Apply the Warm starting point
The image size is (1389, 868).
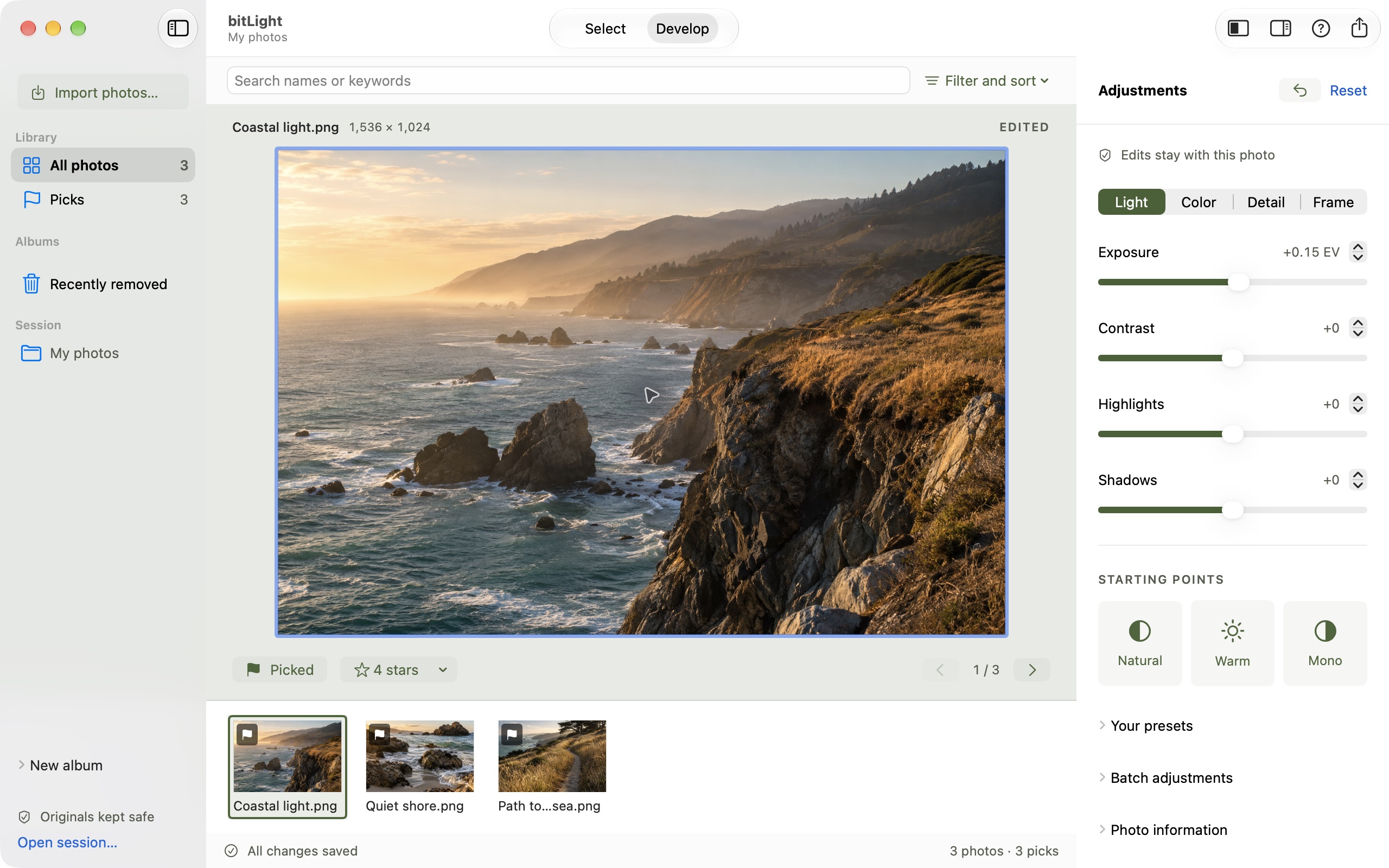(1232, 643)
